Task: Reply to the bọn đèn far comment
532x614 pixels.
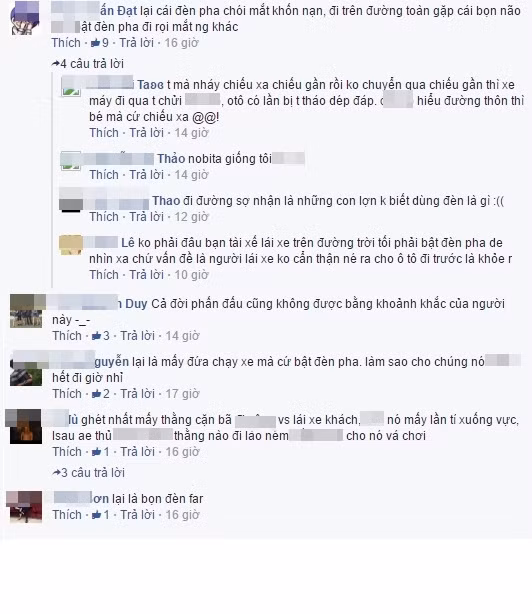Action: [x=137, y=515]
